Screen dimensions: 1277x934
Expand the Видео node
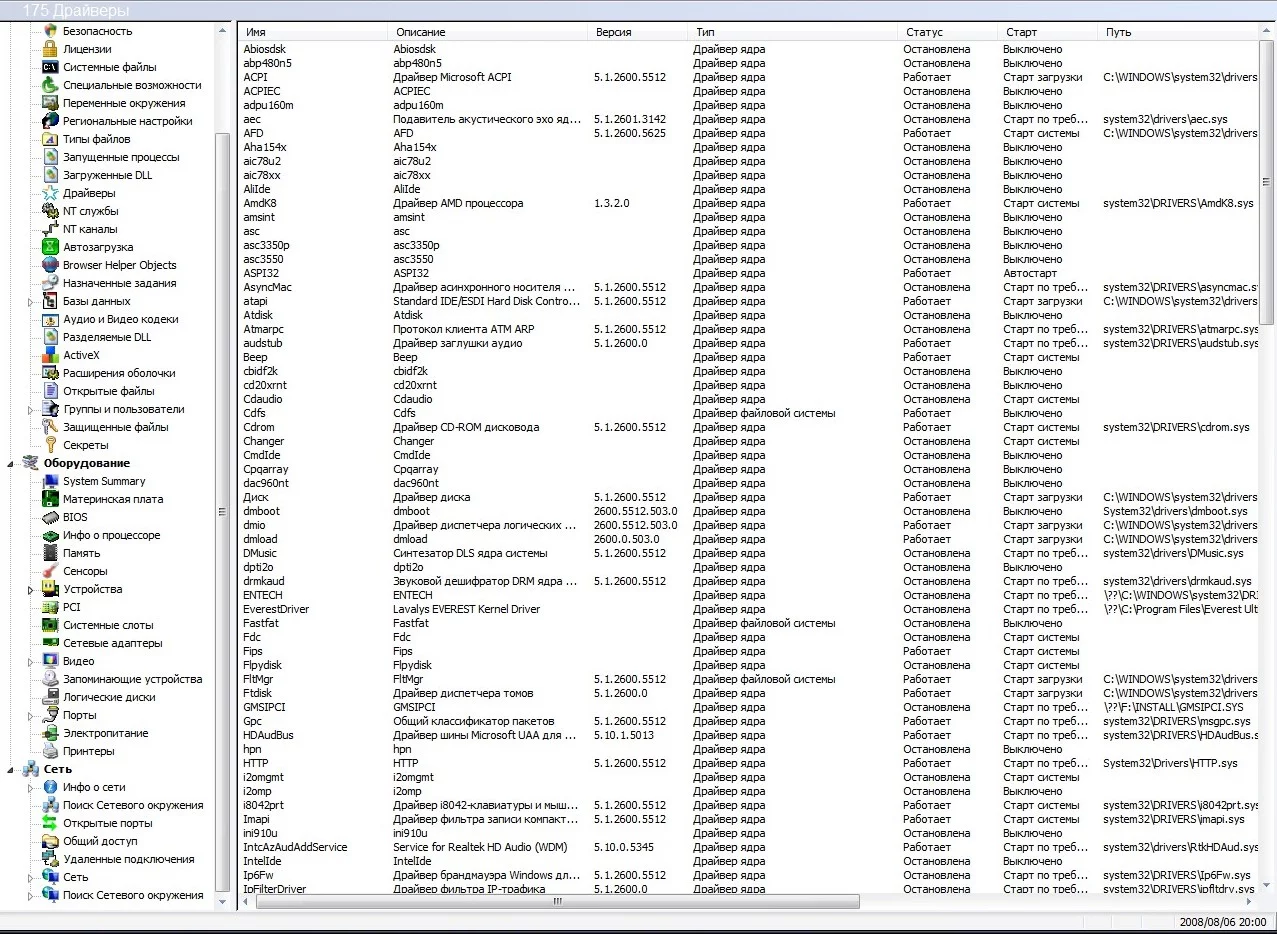click(31, 661)
